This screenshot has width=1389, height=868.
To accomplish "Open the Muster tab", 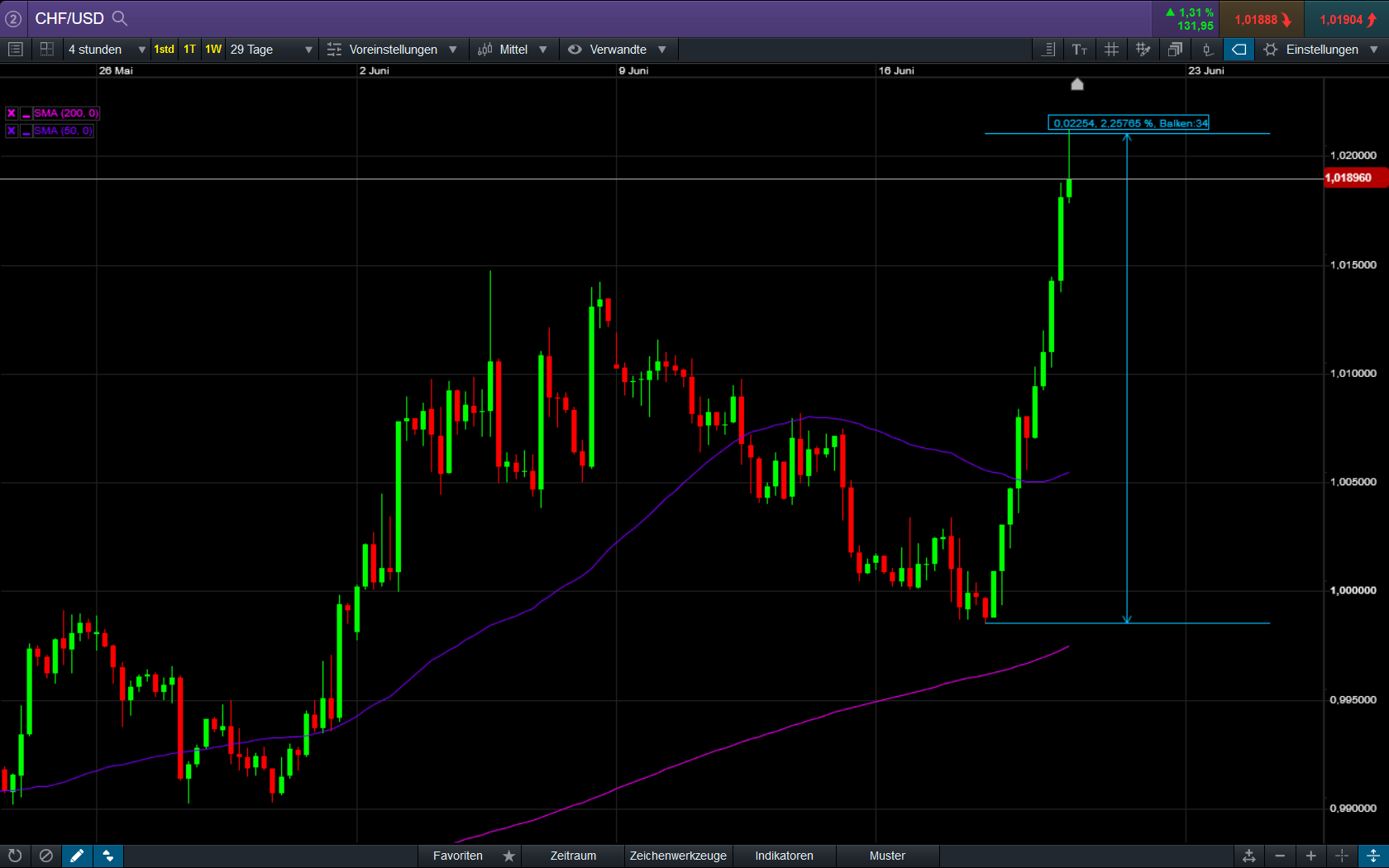I will (887, 856).
